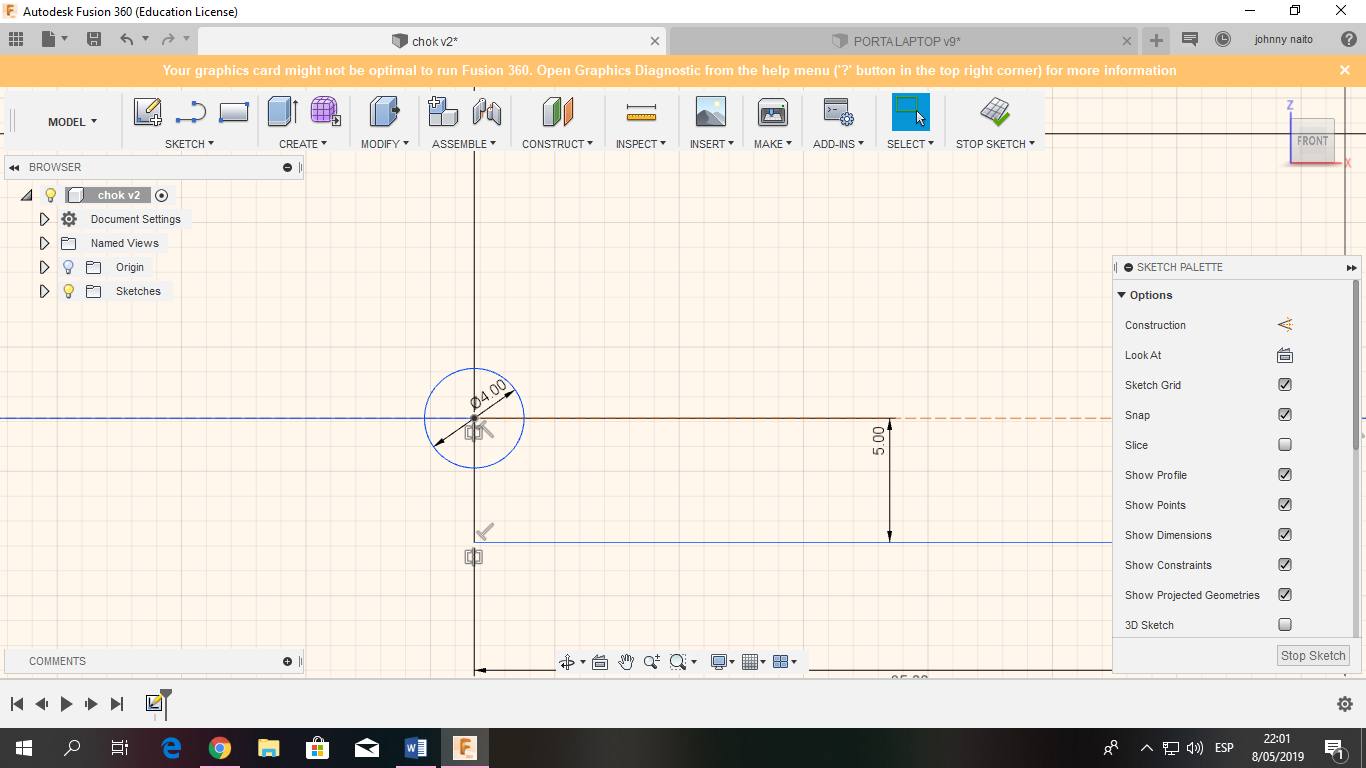Open the data panel grid icon
This screenshot has width=1366, height=768.
(x=16, y=40)
